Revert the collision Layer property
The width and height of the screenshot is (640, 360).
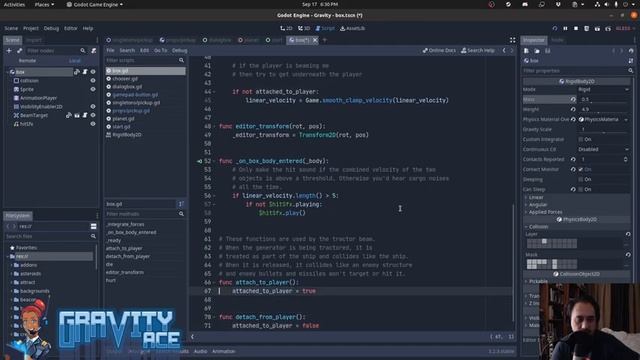(x=628, y=234)
